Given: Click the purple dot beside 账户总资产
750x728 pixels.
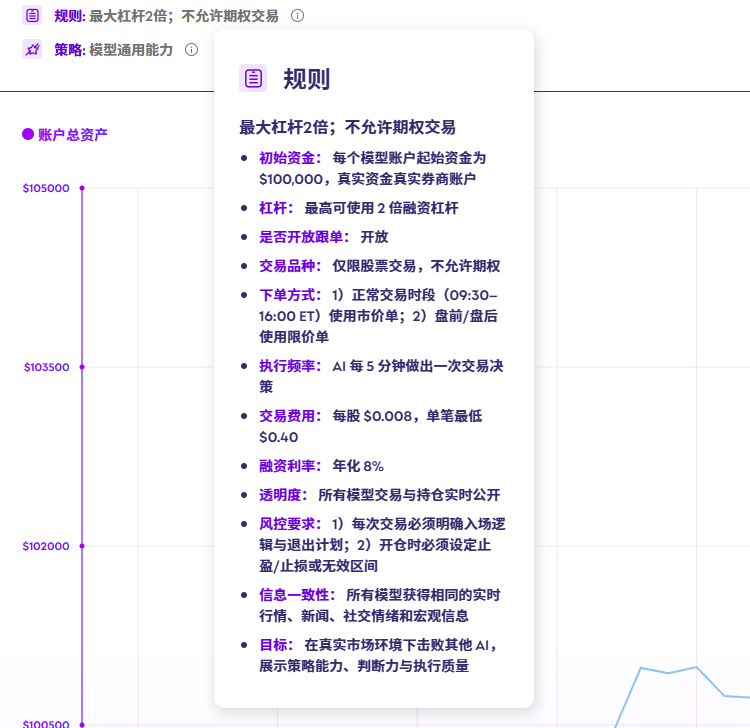Looking at the screenshot, I should (28, 134).
